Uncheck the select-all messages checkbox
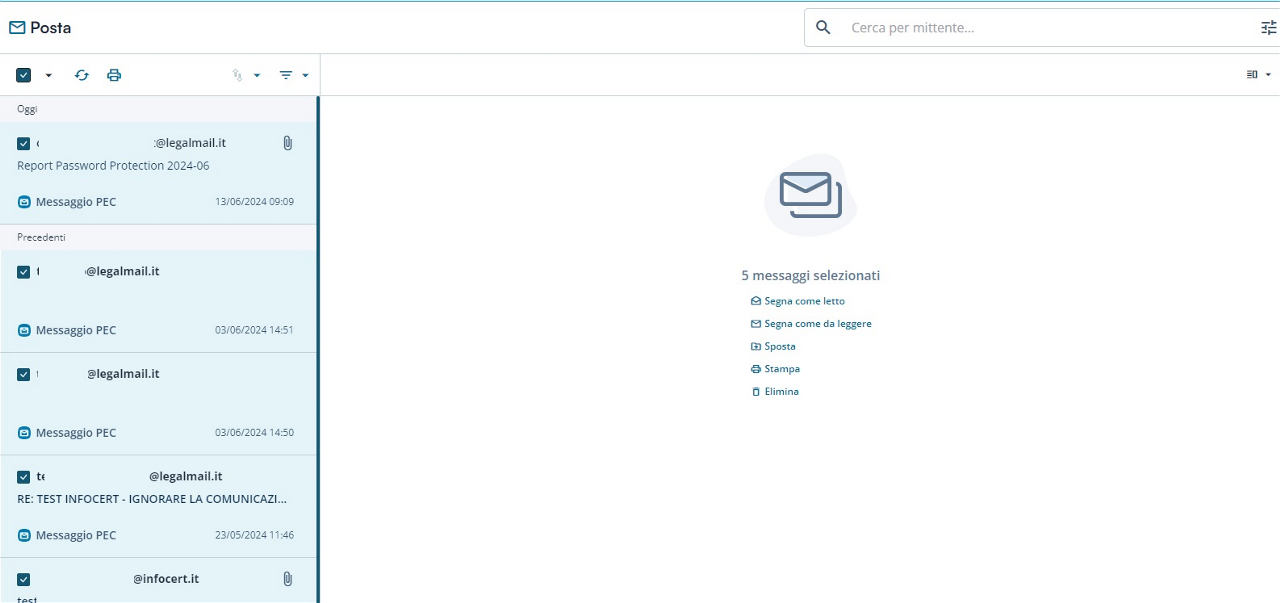This screenshot has height=603, width=1280. pos(24,75)
